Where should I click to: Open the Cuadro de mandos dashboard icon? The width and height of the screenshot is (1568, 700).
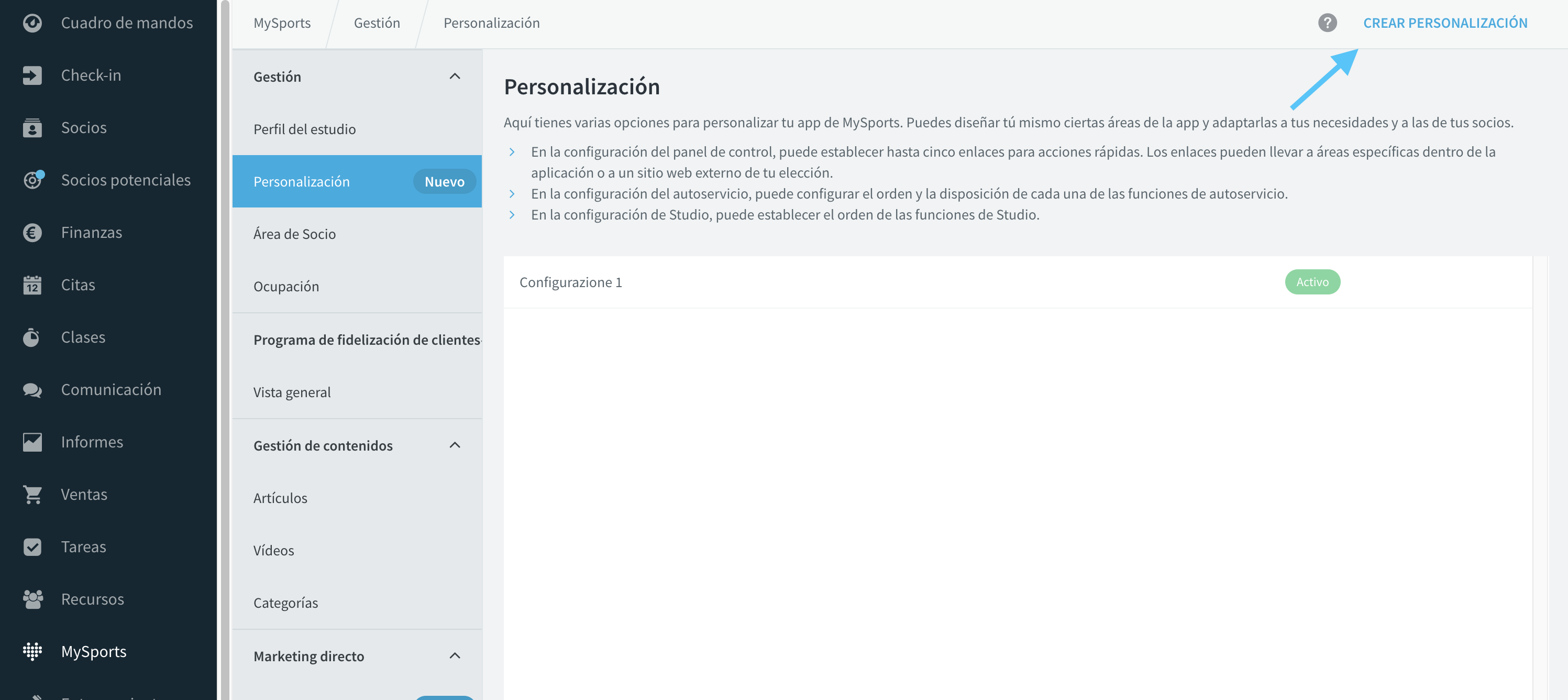(32, 23)
